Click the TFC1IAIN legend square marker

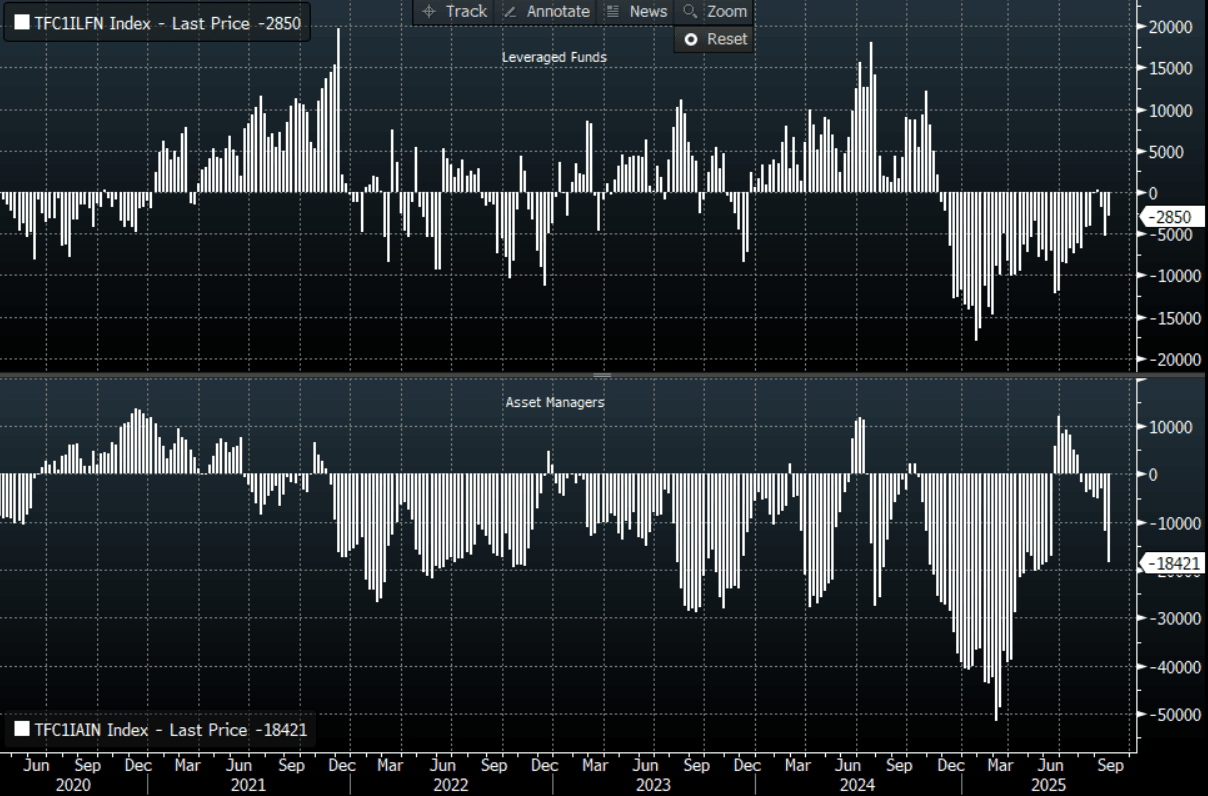(22, 729)
